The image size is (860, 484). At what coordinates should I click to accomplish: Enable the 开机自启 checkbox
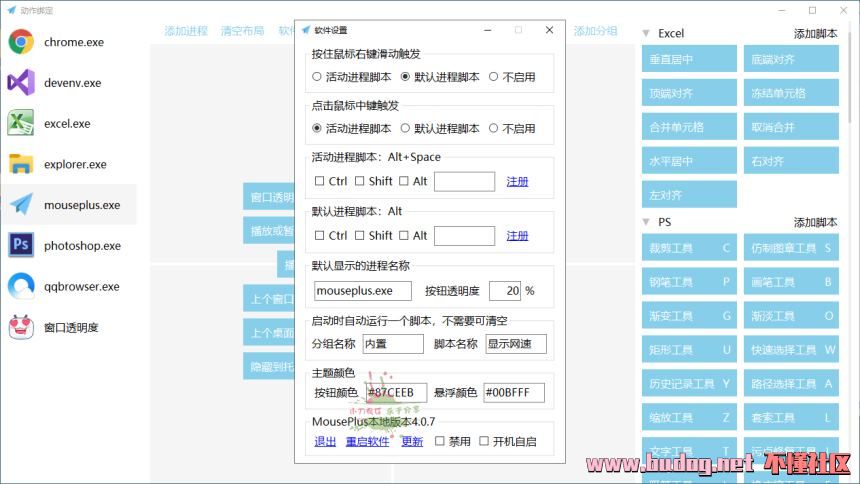pos(484,441)
